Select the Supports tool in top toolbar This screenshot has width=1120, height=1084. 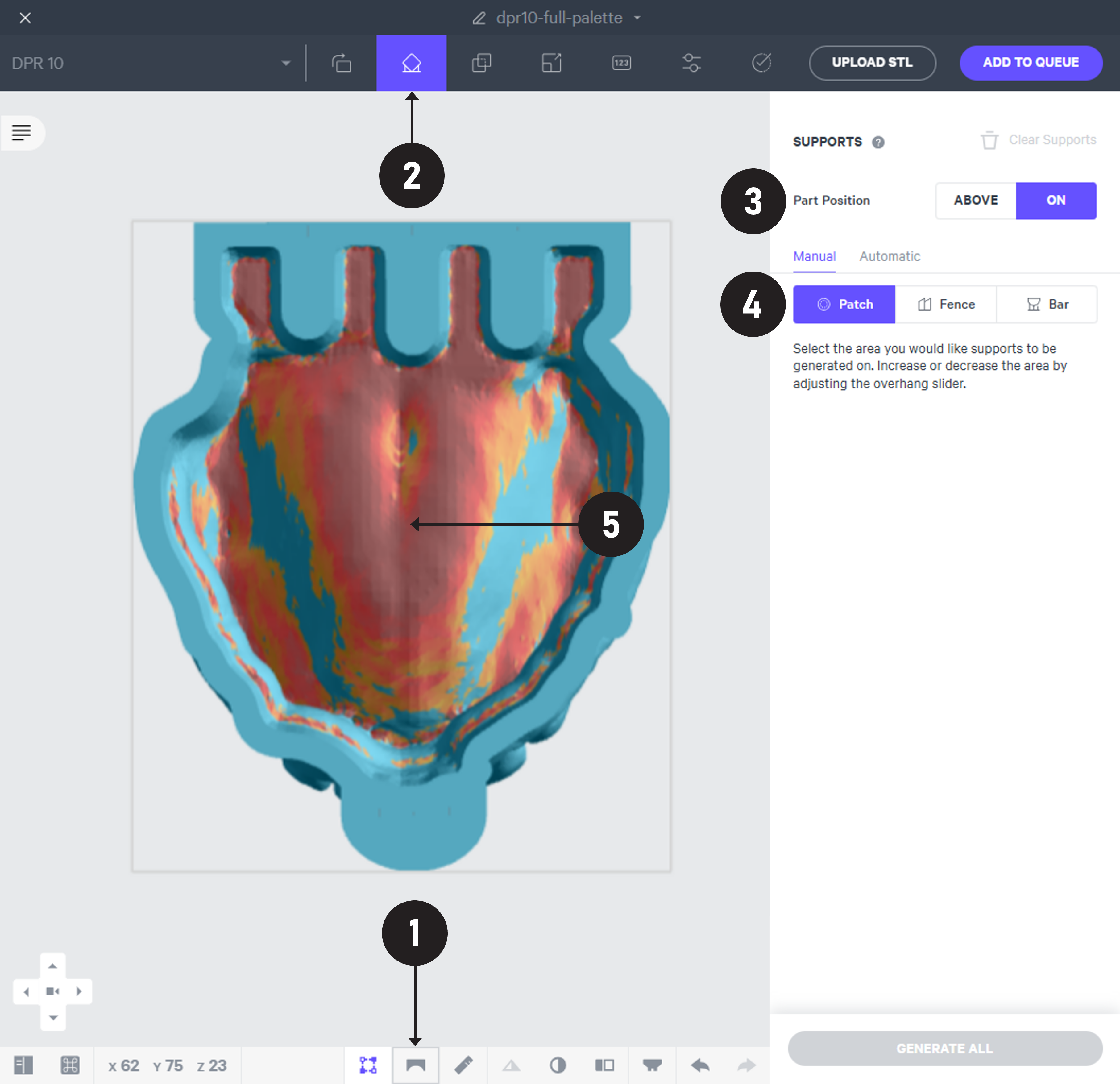pyautogui.click(x=411, y=63)
